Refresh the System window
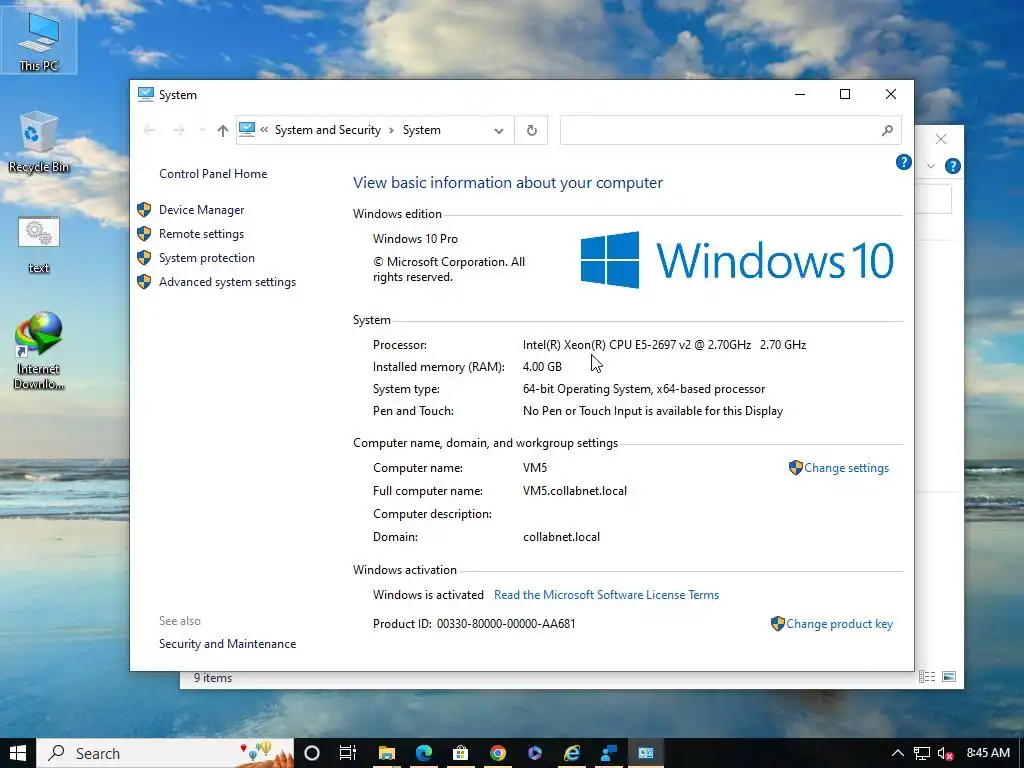The width and height of the screenshot is (1024, 768). coord(532,131)
